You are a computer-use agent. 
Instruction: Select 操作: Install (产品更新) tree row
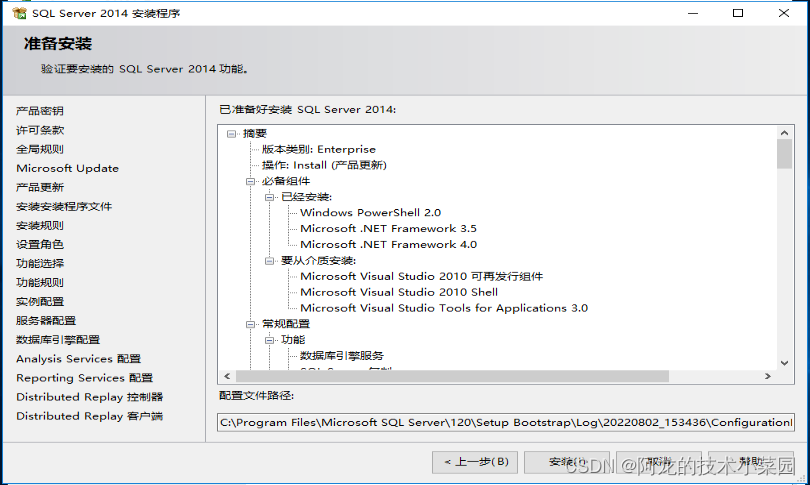(x=324, y=165)
